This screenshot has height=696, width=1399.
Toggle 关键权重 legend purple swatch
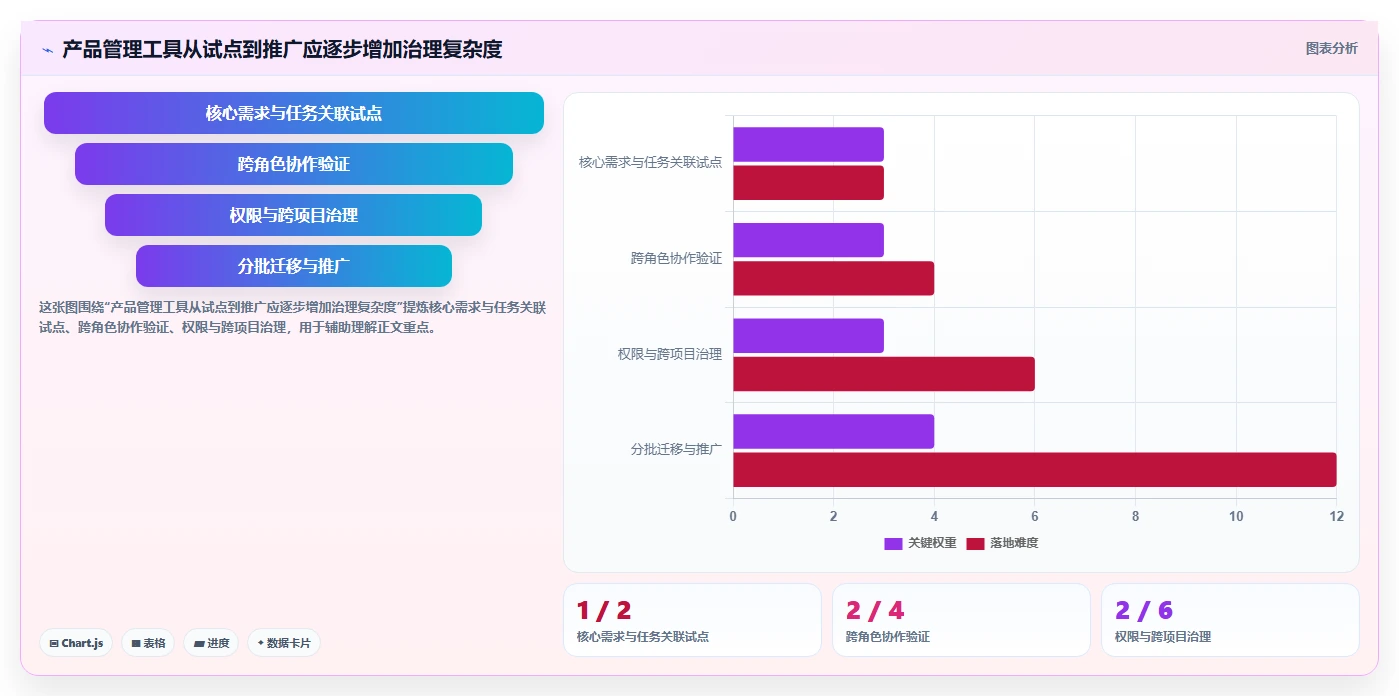(x=893, y=543)
